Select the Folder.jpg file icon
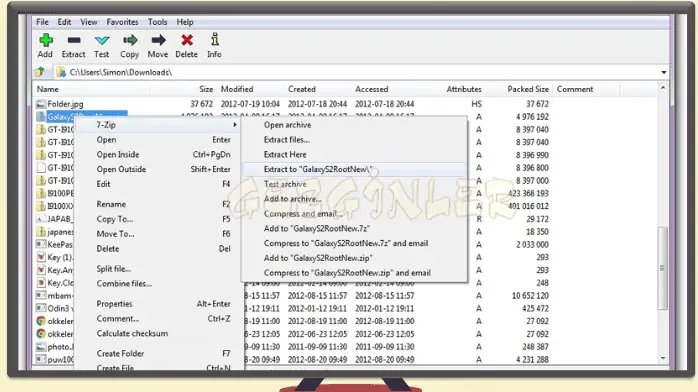 tap(41, 104)
